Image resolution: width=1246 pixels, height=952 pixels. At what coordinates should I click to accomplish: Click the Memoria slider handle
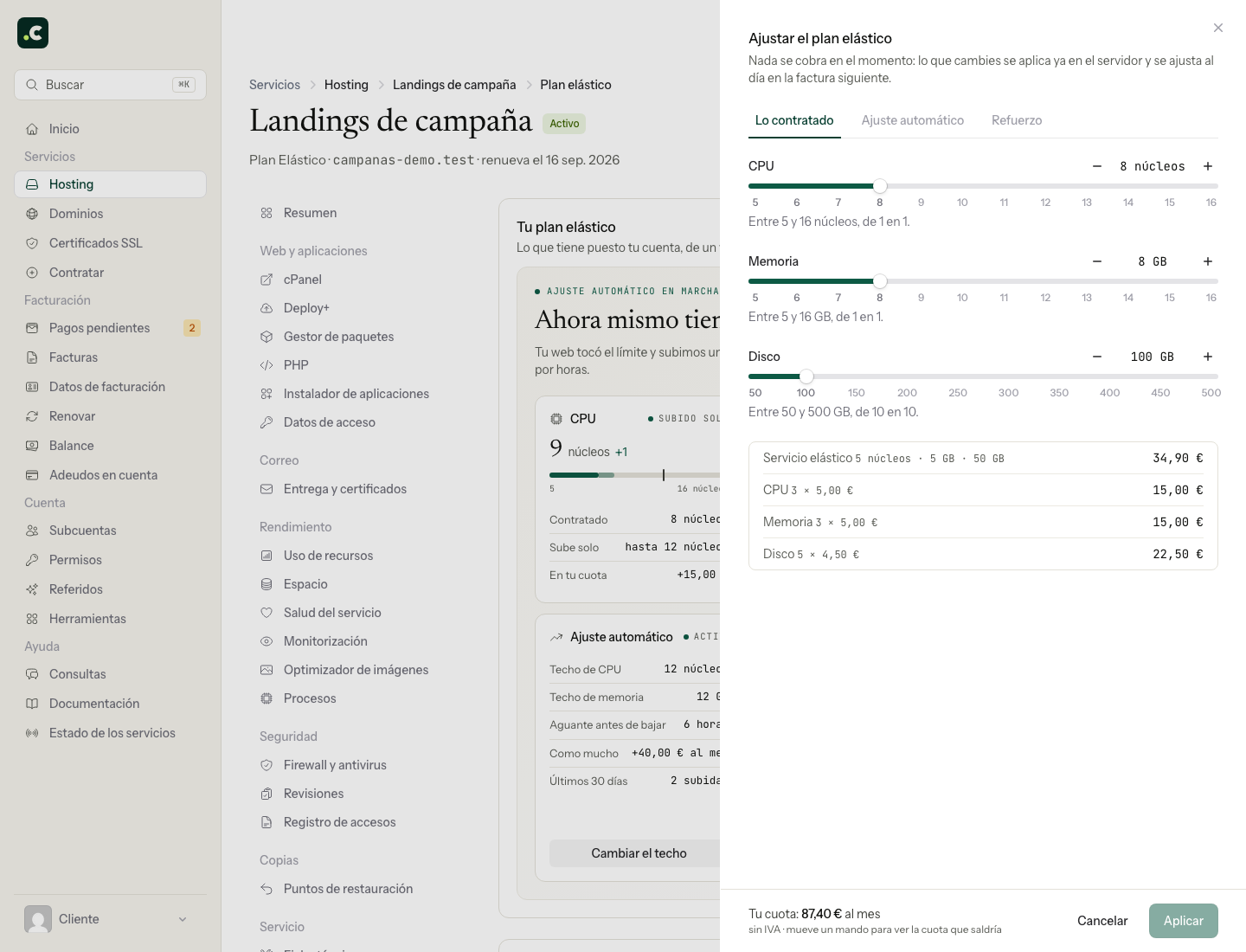[x=880, y=281]
